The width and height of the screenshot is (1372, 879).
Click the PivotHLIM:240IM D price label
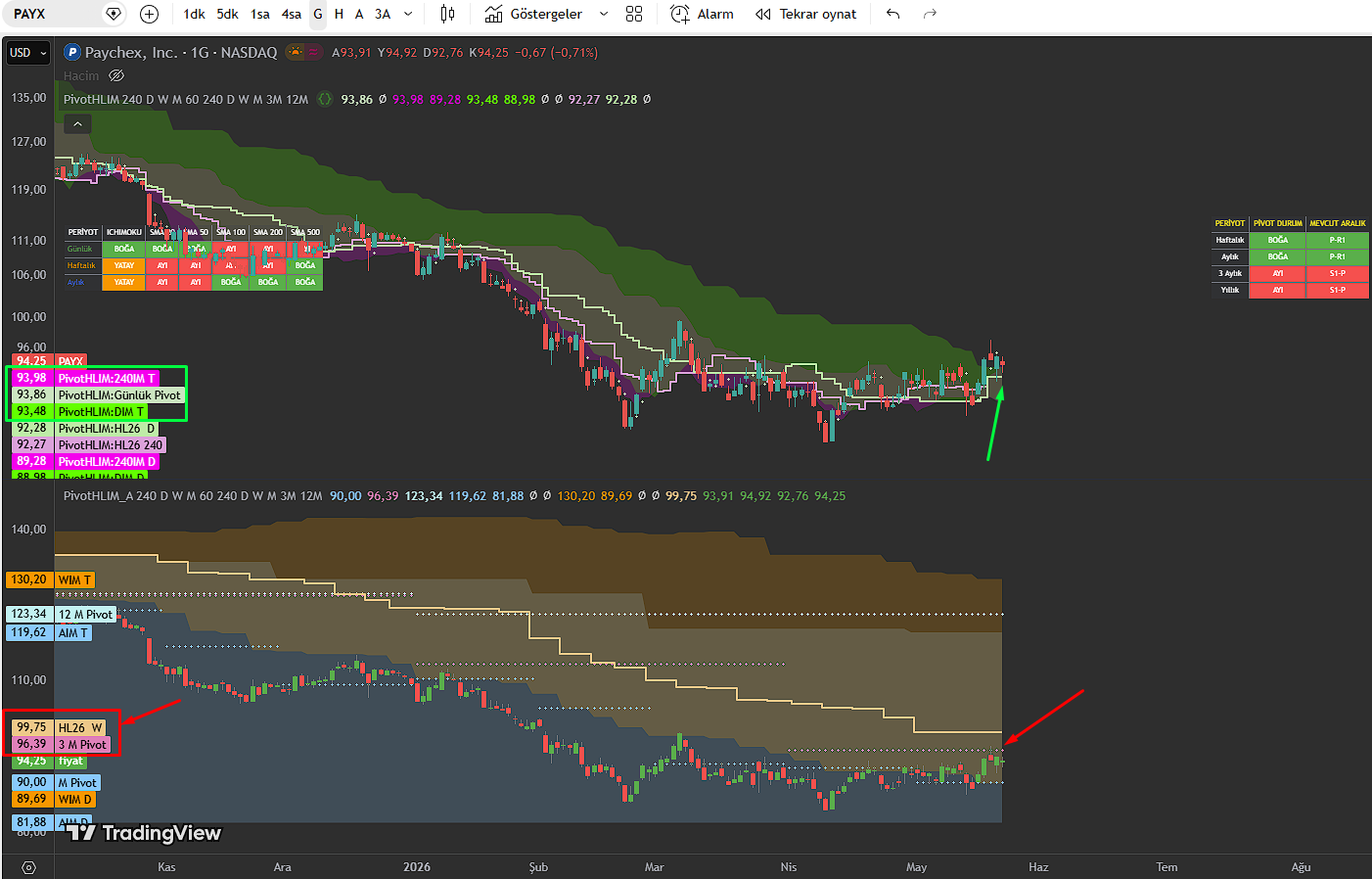pyautogui.click(x=86, y=461)
